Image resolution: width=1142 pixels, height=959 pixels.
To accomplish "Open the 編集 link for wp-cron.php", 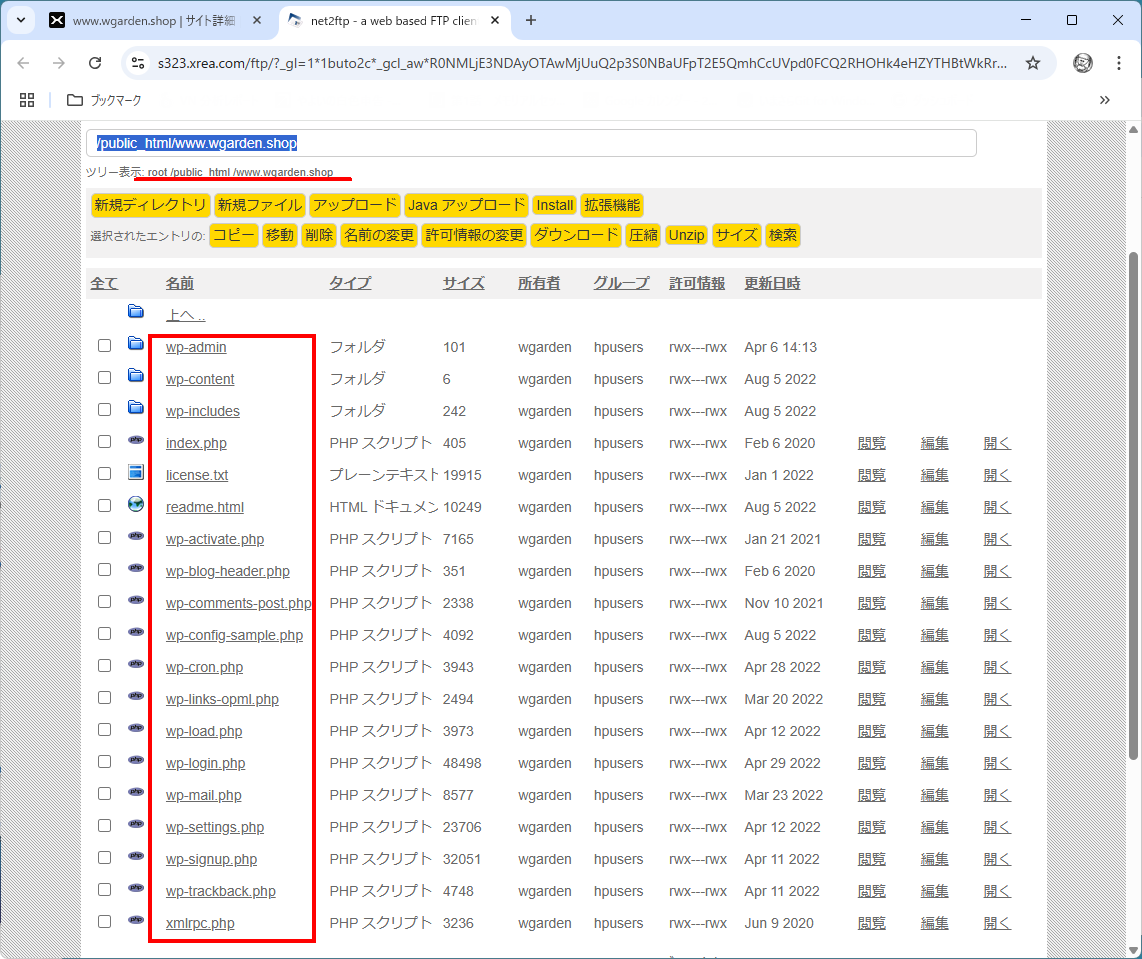I will click(934, 667).
